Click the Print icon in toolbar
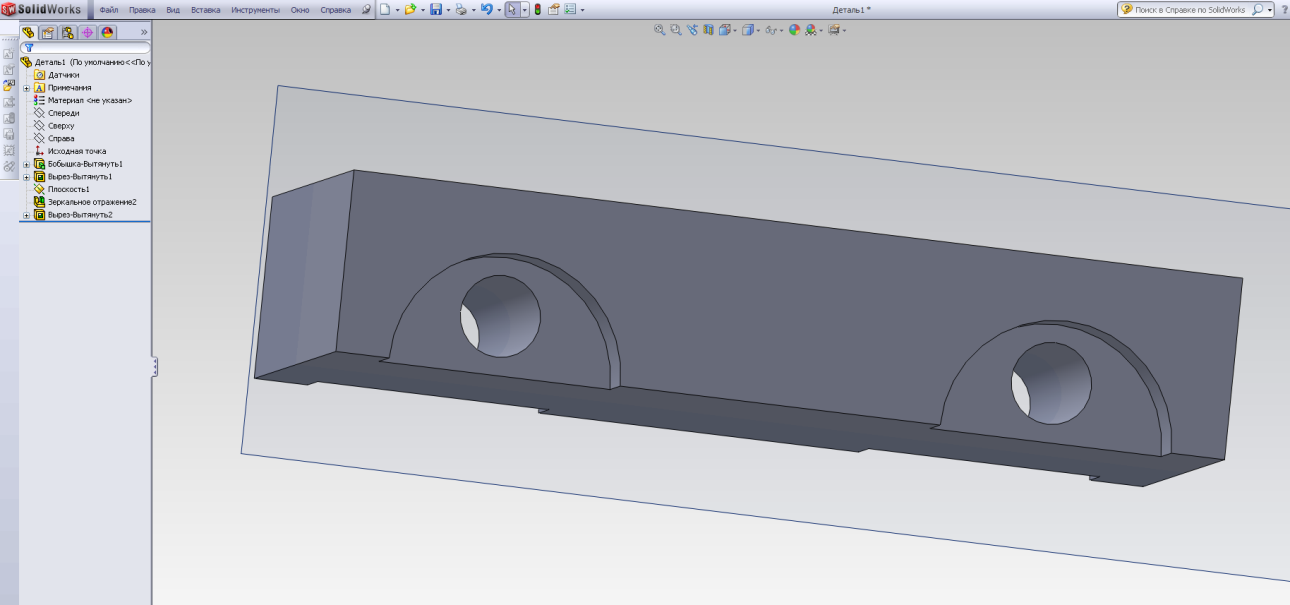1290x605 pixels. click(x=460, y=9)
